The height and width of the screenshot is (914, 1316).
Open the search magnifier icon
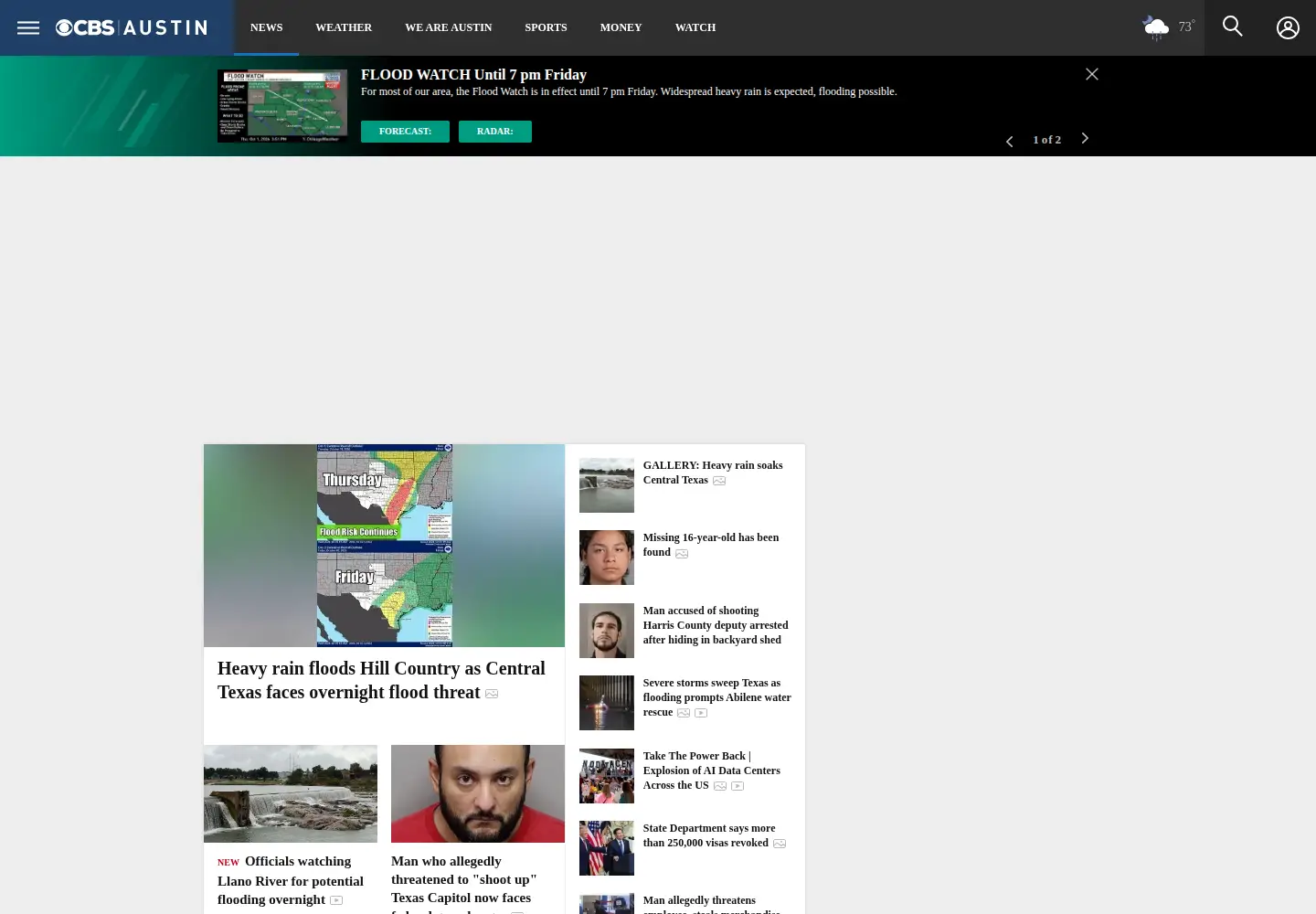tap(1233, 27)
